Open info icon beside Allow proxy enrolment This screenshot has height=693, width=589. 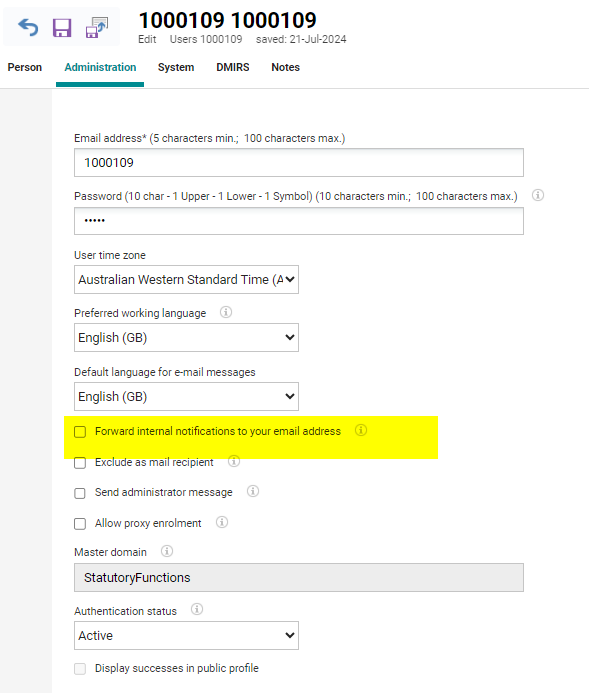click(x=222, y=522)
